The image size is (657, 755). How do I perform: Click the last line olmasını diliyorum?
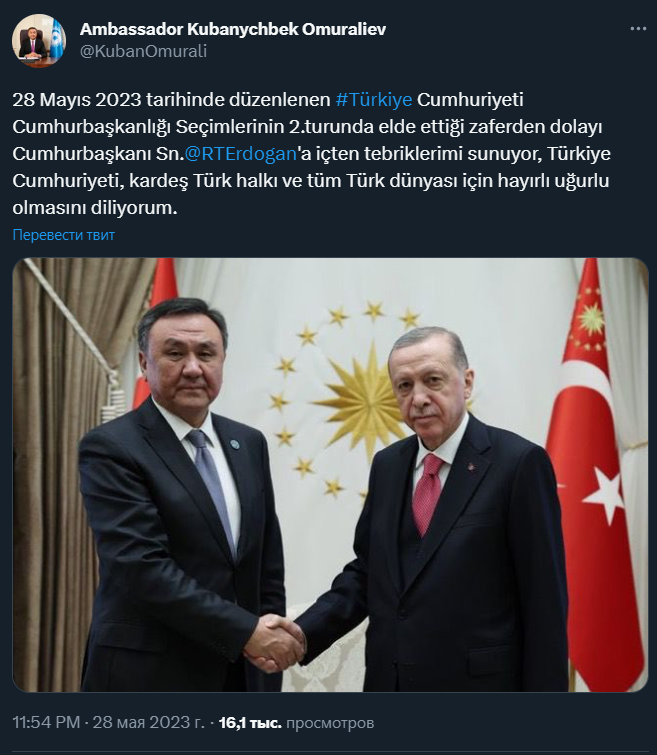pos(95,208)
